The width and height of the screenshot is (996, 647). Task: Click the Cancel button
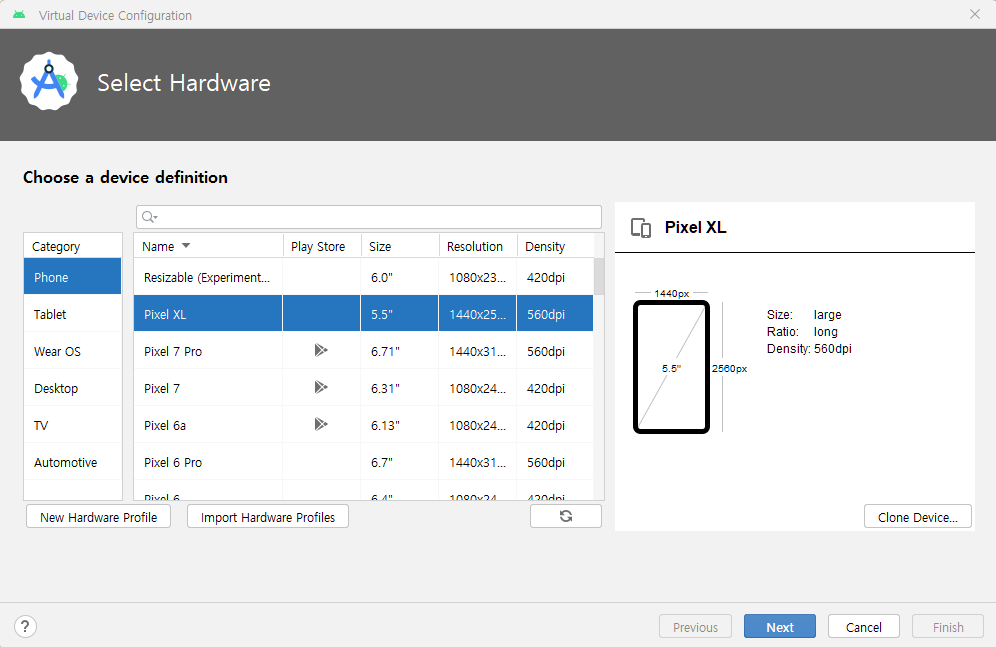coord(864,627)
